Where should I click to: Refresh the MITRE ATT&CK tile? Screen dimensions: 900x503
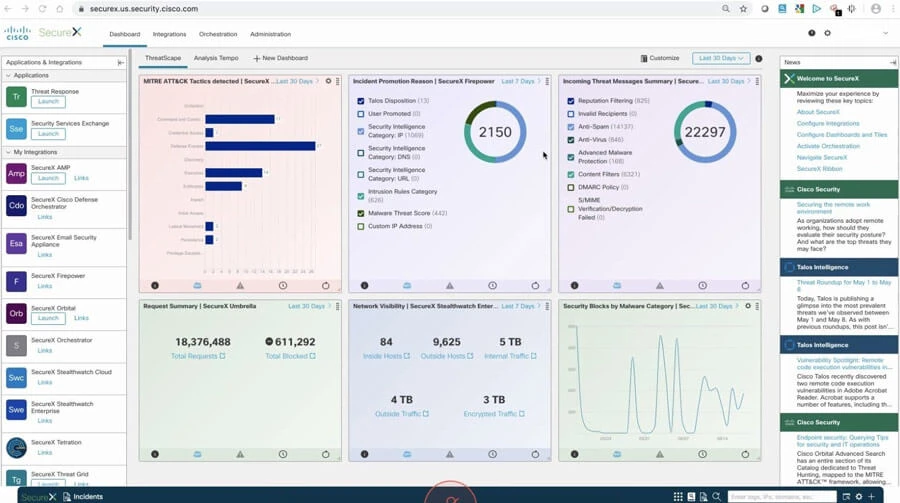click(x=325, y=285)
